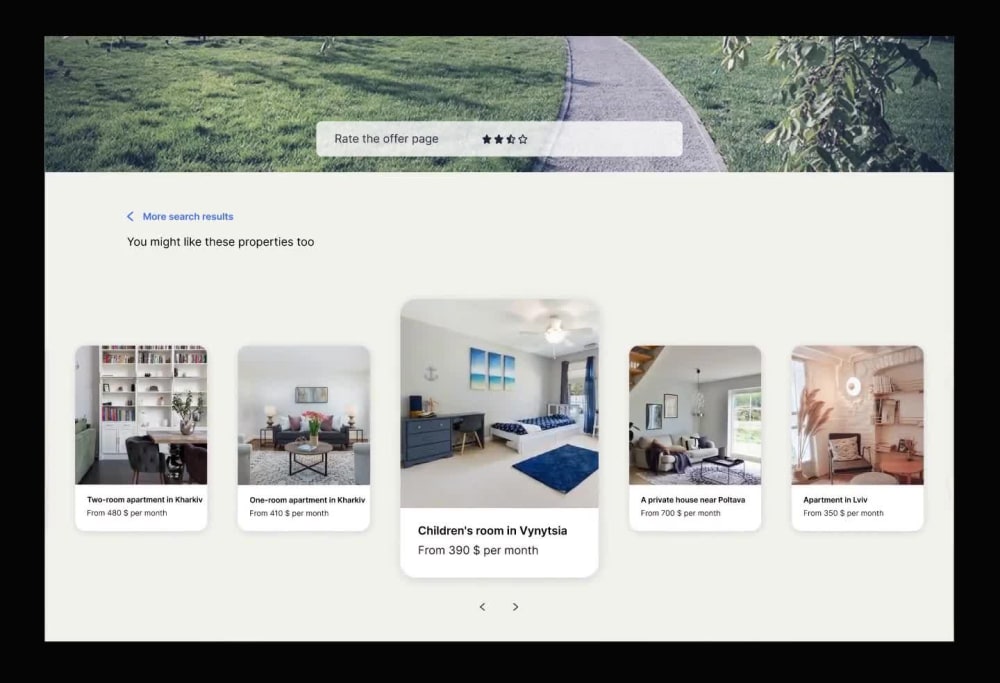Select the Two-room apartment in Kharkiv title
This screenshot has height=683, width=1000.
(x=145, y=500)
